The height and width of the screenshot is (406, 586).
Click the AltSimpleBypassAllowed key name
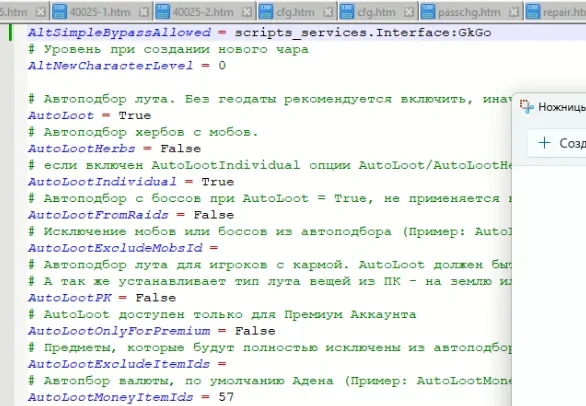click(119, 33)
